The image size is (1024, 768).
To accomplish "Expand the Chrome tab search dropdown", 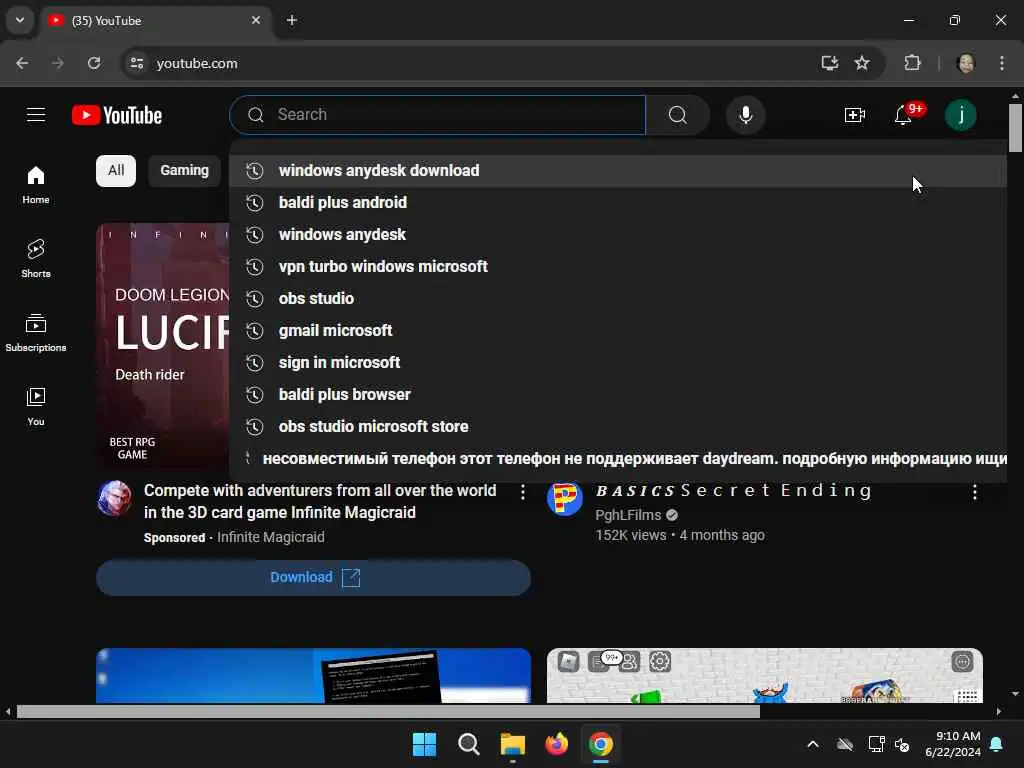I will (x=20, y=20).
